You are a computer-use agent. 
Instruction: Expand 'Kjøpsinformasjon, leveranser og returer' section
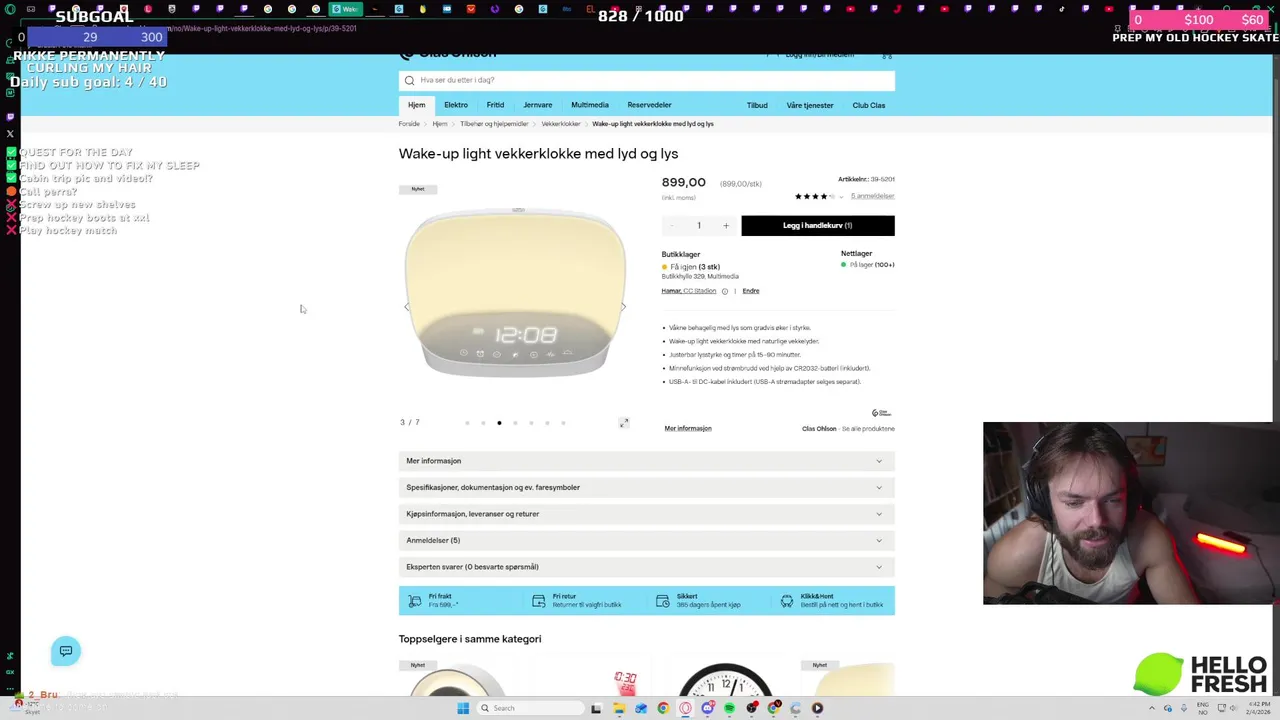point(646,514)
